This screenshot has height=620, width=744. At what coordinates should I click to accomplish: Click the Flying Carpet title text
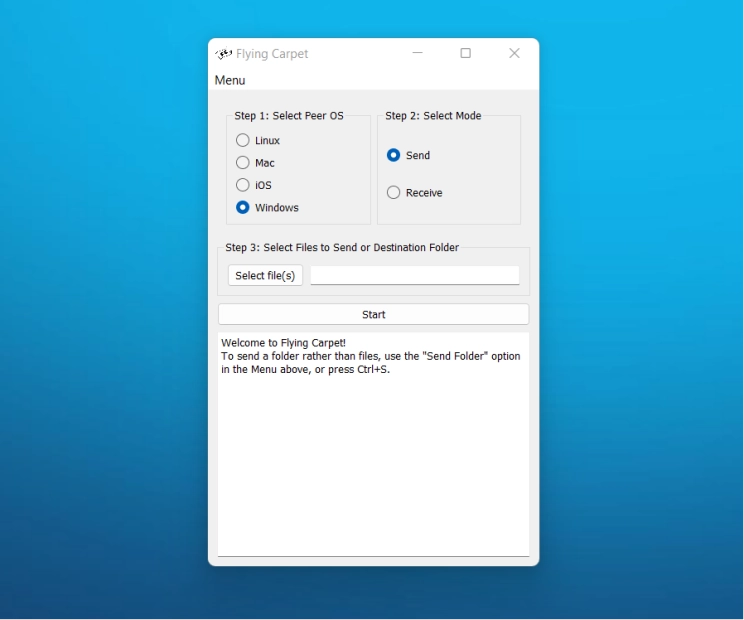(x=272, y=54)
